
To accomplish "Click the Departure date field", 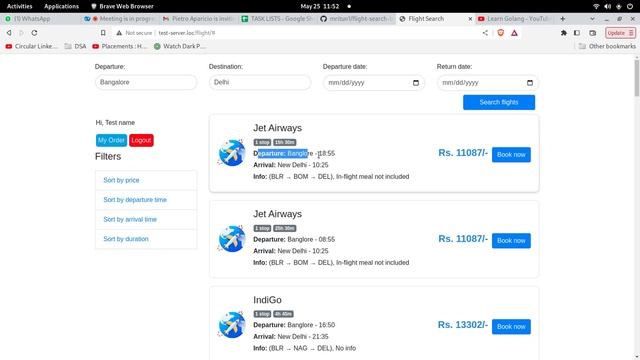I will (x=373, y=83).
